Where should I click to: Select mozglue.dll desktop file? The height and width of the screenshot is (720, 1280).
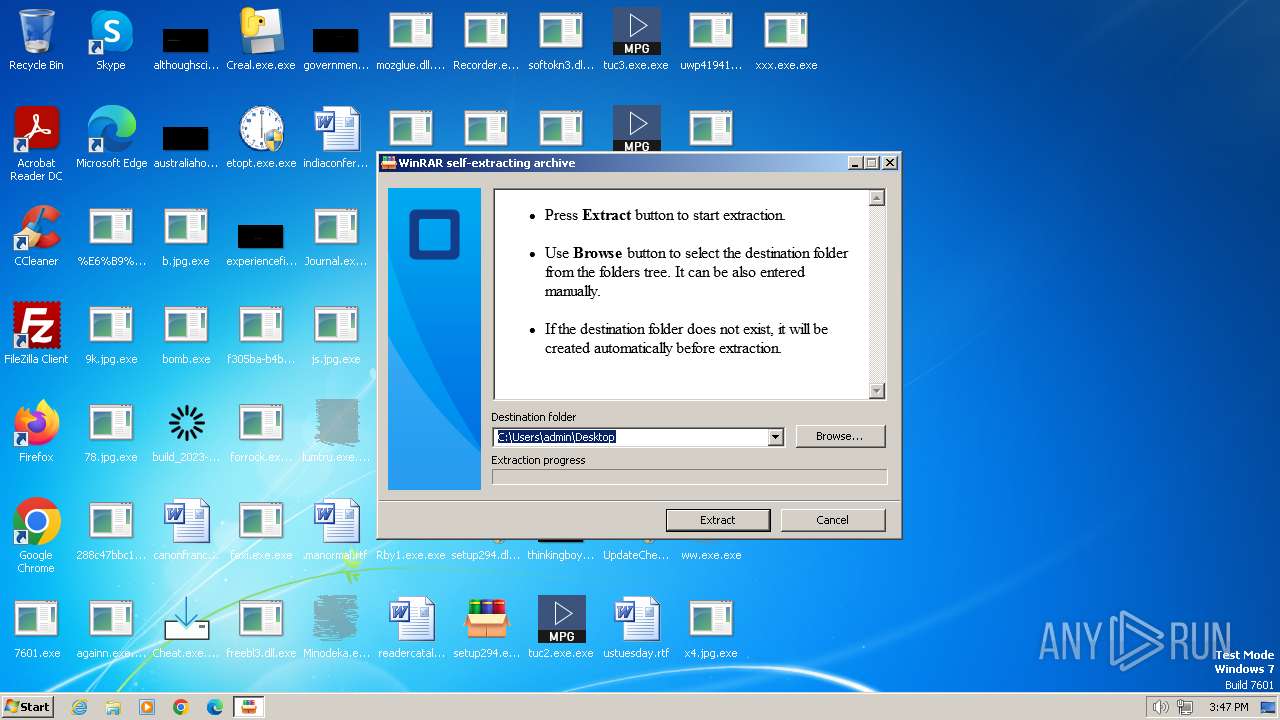(x=411, y=40)
